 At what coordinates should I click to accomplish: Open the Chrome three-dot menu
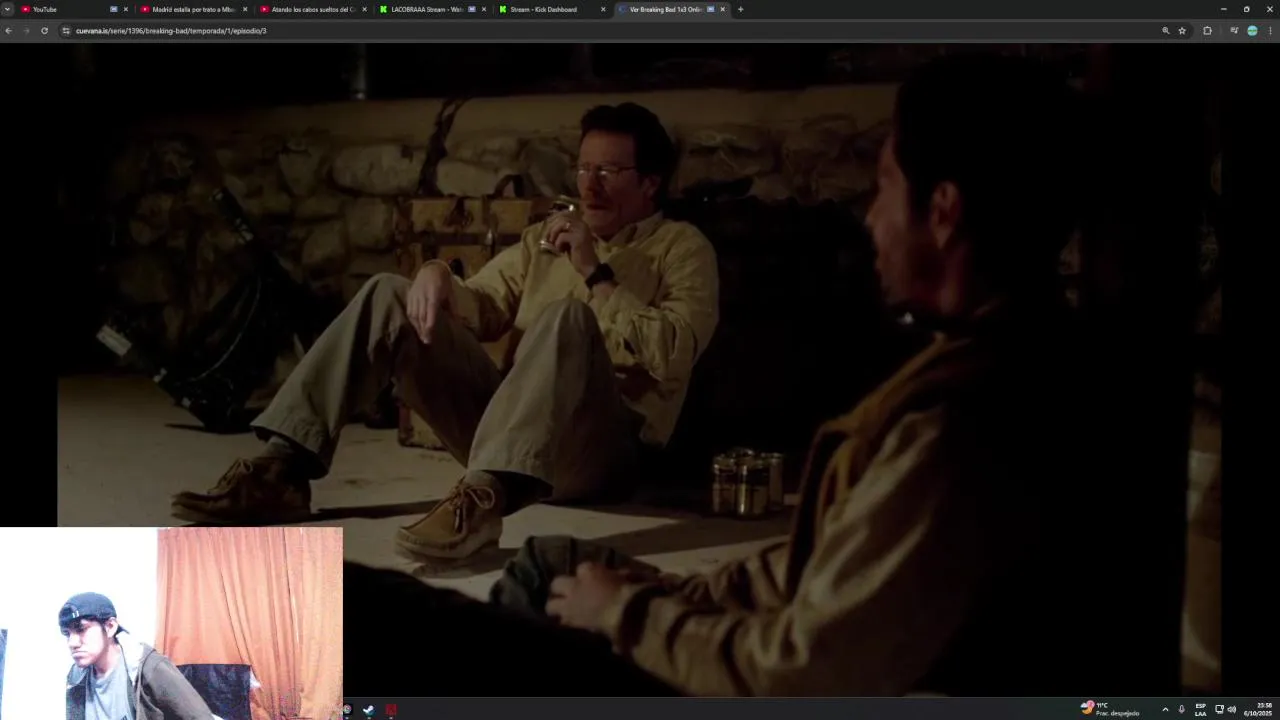tap(1270, 31)
